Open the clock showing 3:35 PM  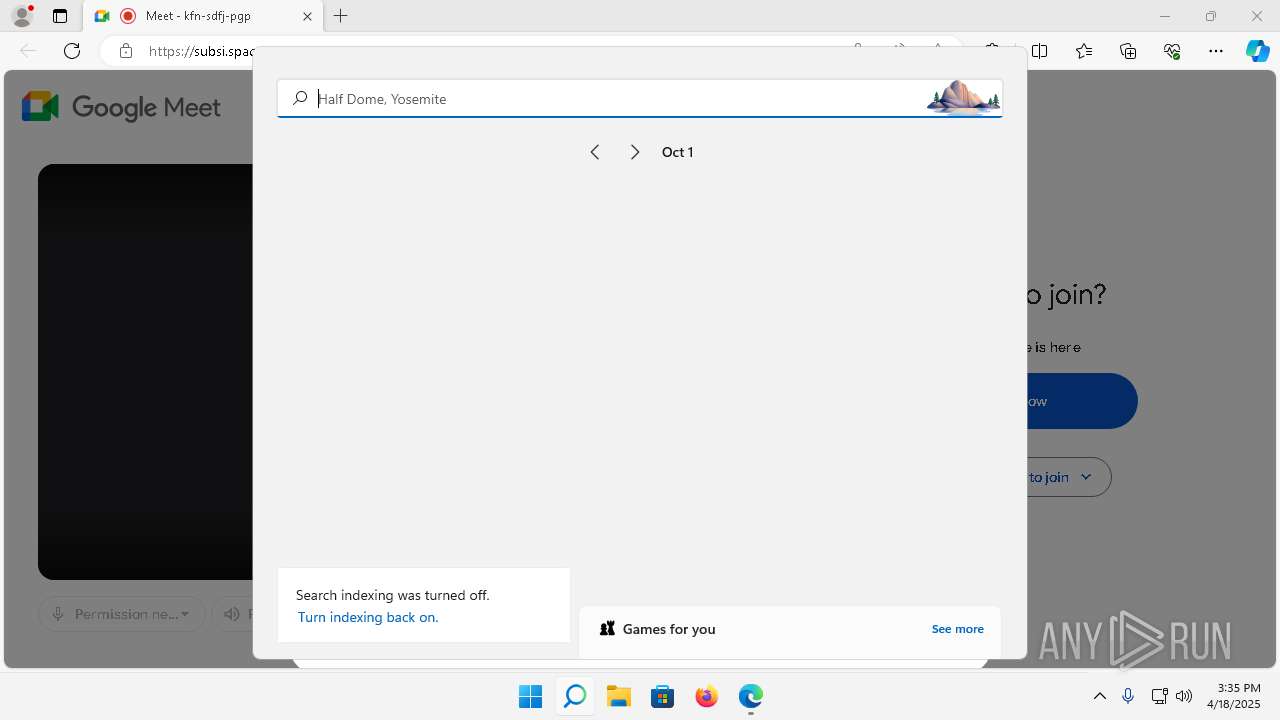(x=1234, y=696)
